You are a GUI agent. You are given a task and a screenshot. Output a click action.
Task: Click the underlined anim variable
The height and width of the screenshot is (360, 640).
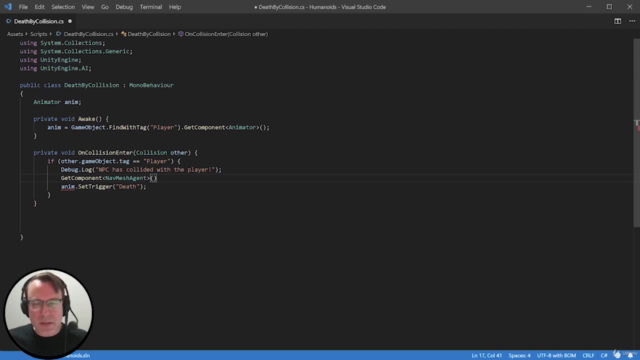coord(68,187)
